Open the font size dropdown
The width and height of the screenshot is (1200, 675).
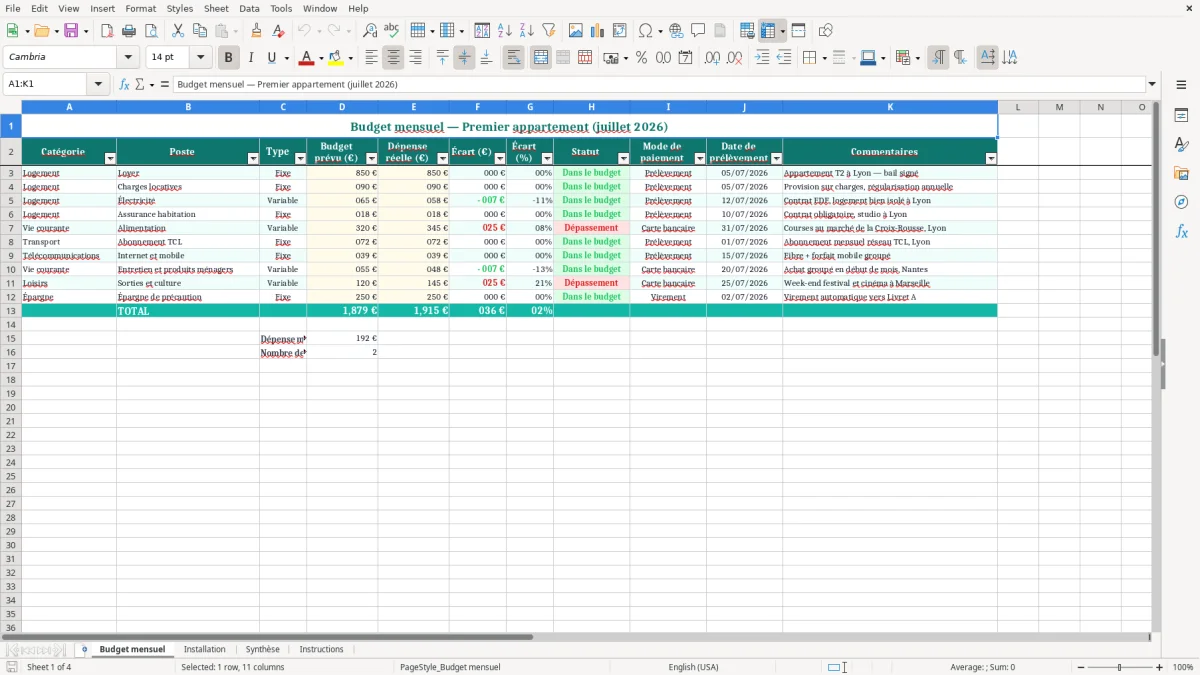pos(200,58)
